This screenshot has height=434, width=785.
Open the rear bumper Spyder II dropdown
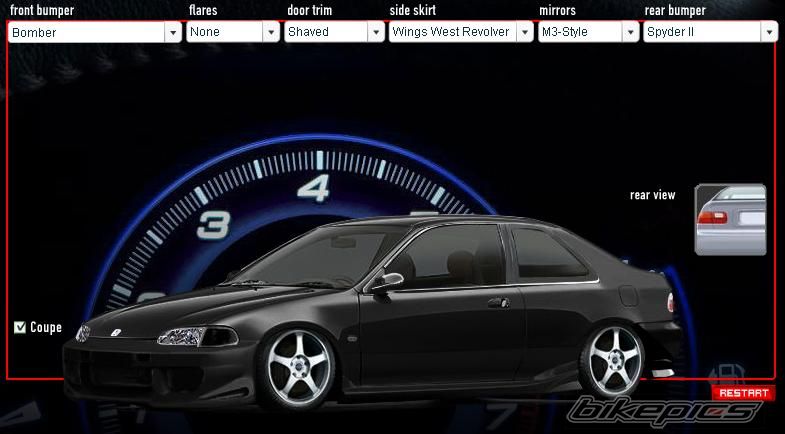coord(710,32)
